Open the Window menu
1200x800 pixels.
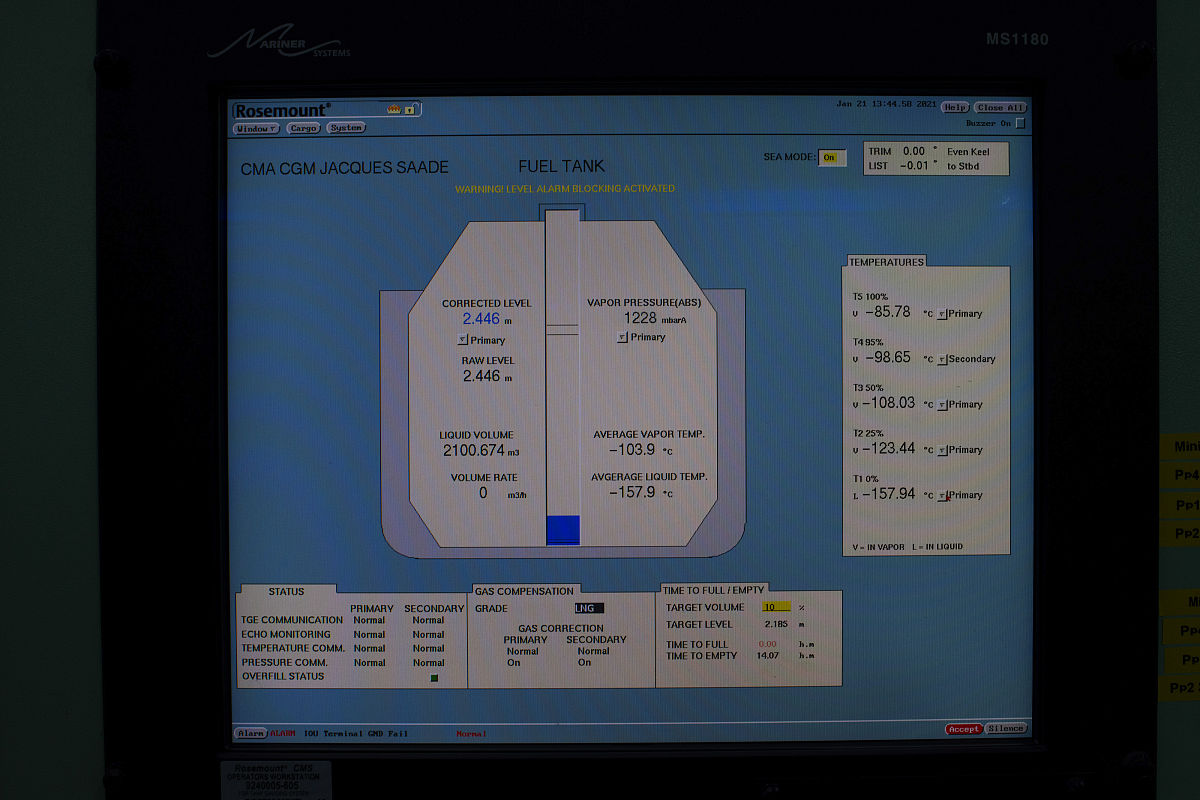[256, 129]
